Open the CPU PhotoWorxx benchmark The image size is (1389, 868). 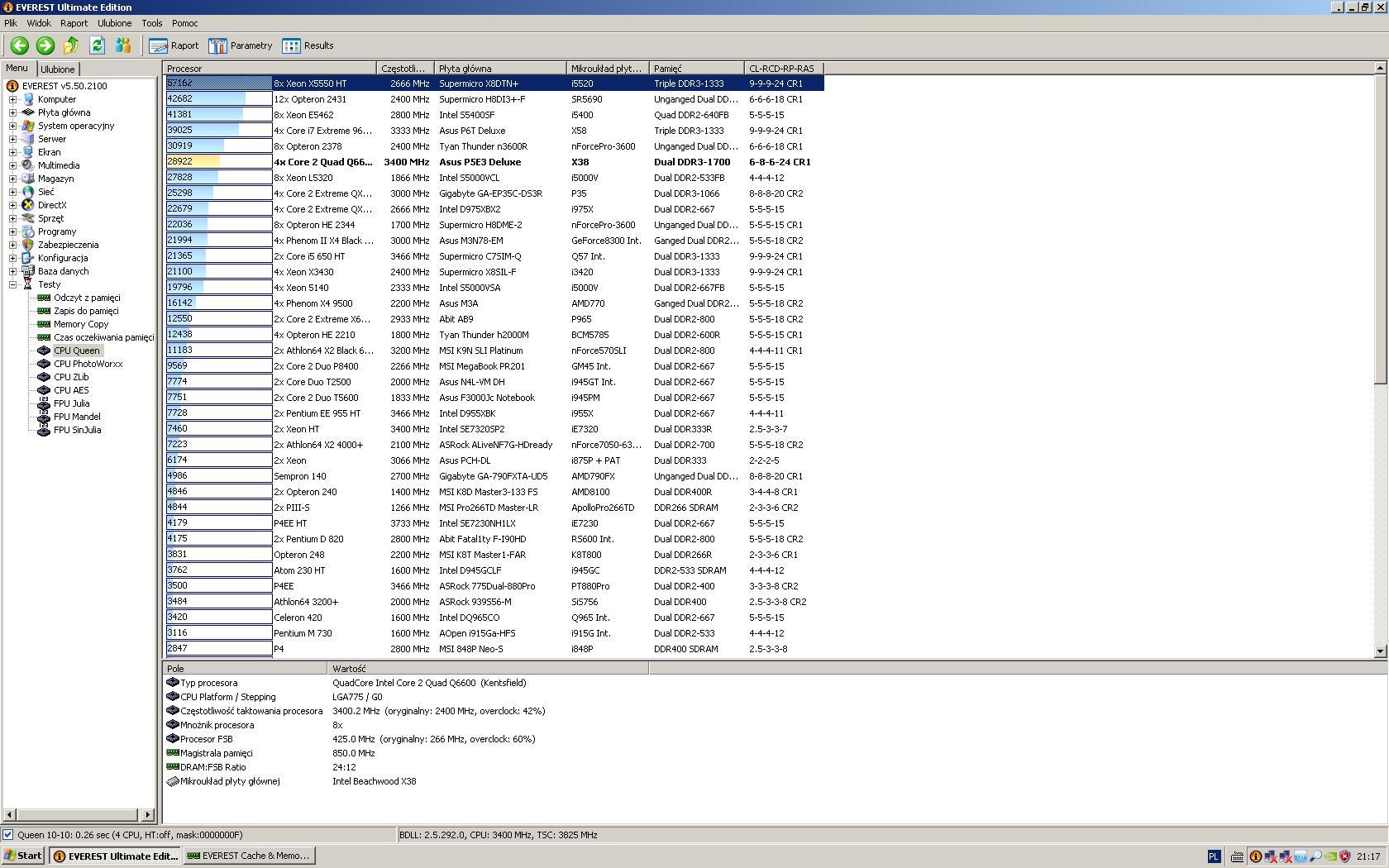(x=88, y=364)
